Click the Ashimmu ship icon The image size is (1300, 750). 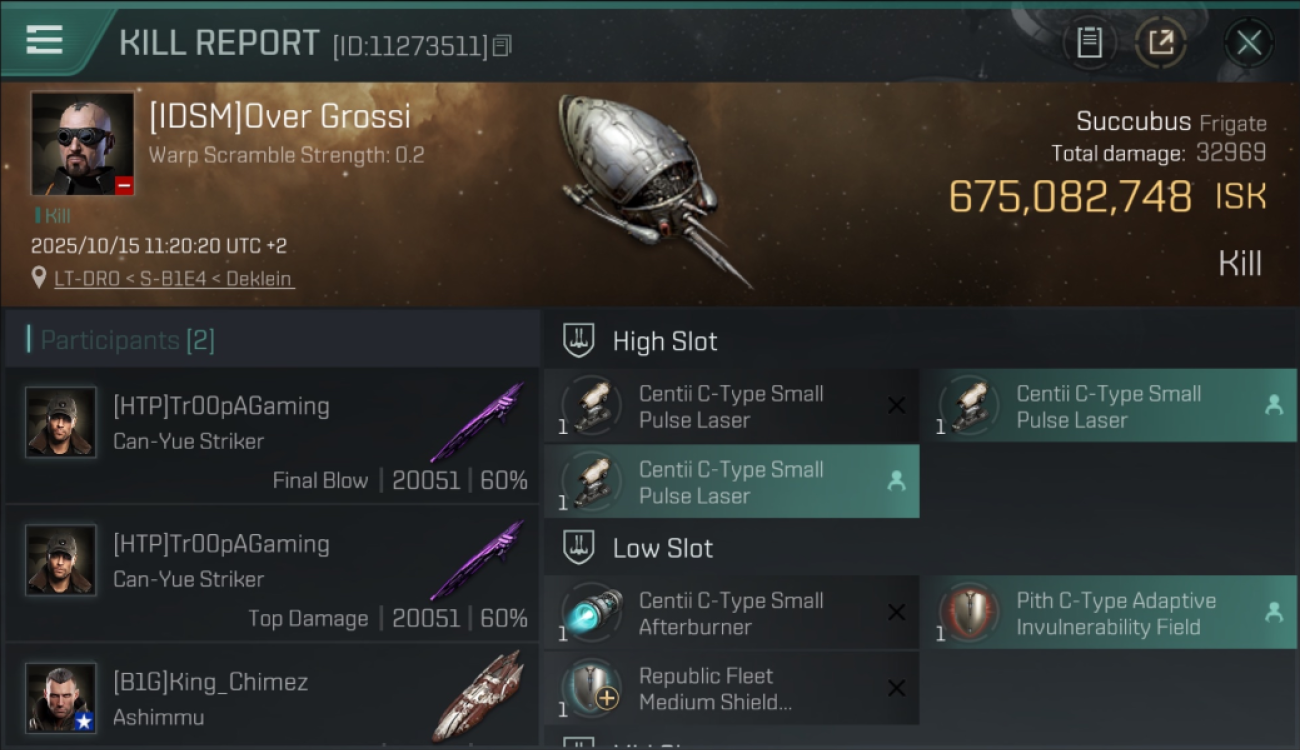478,697
